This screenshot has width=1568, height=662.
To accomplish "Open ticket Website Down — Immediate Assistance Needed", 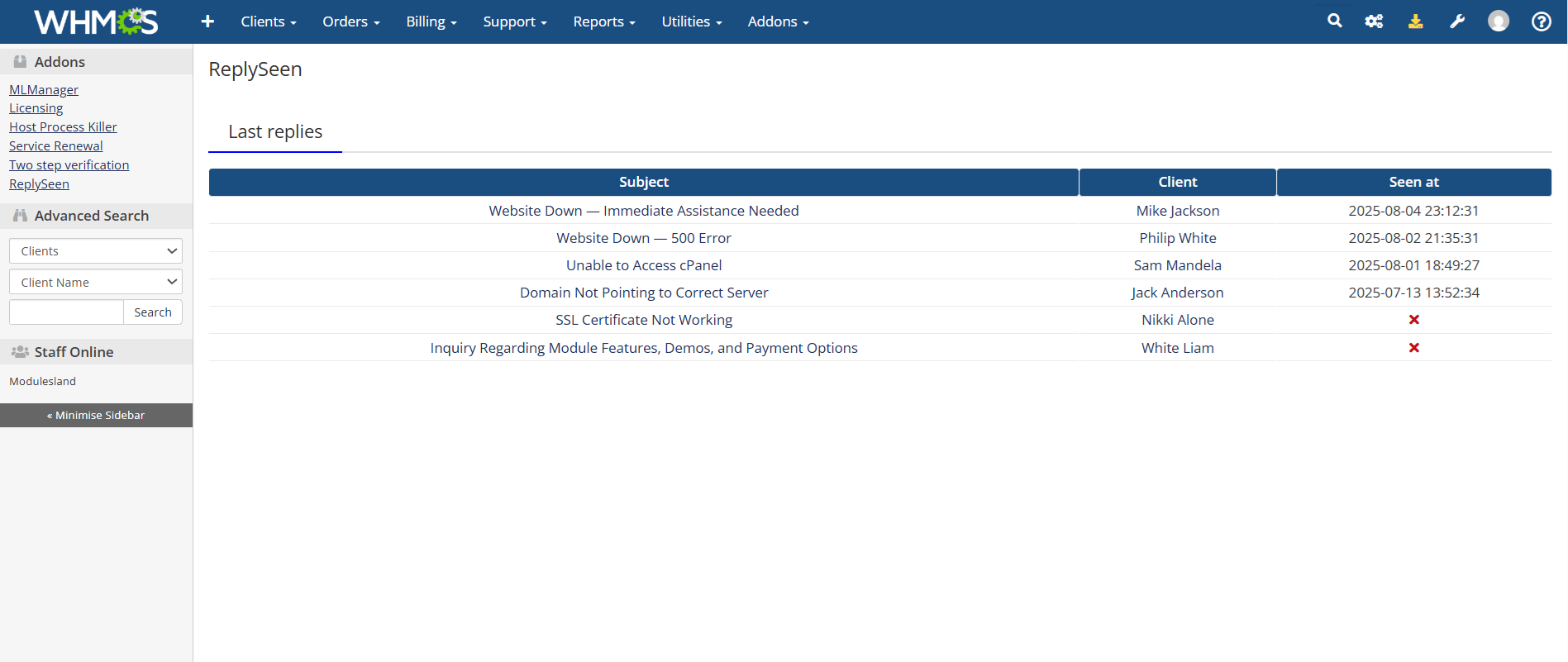I will tap(644, 211).
